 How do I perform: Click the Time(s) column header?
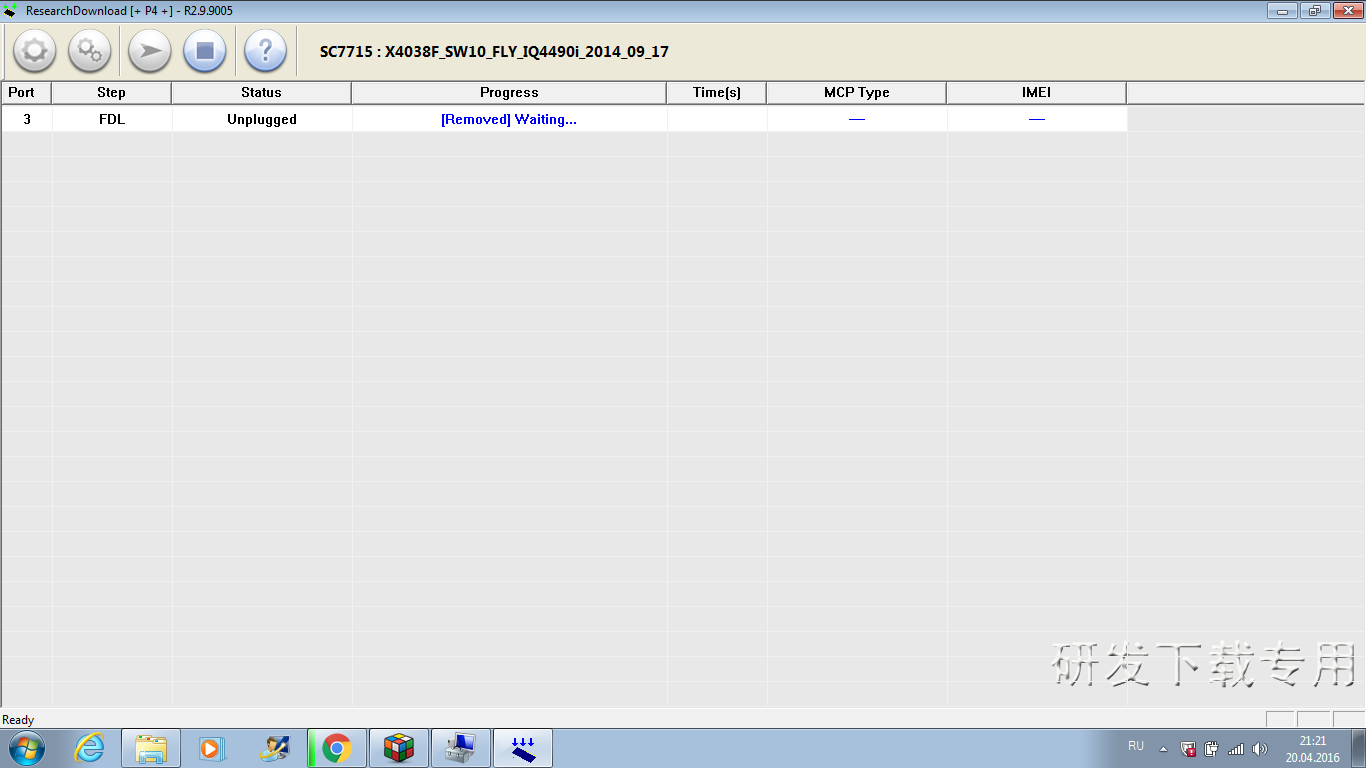[717, 92]
